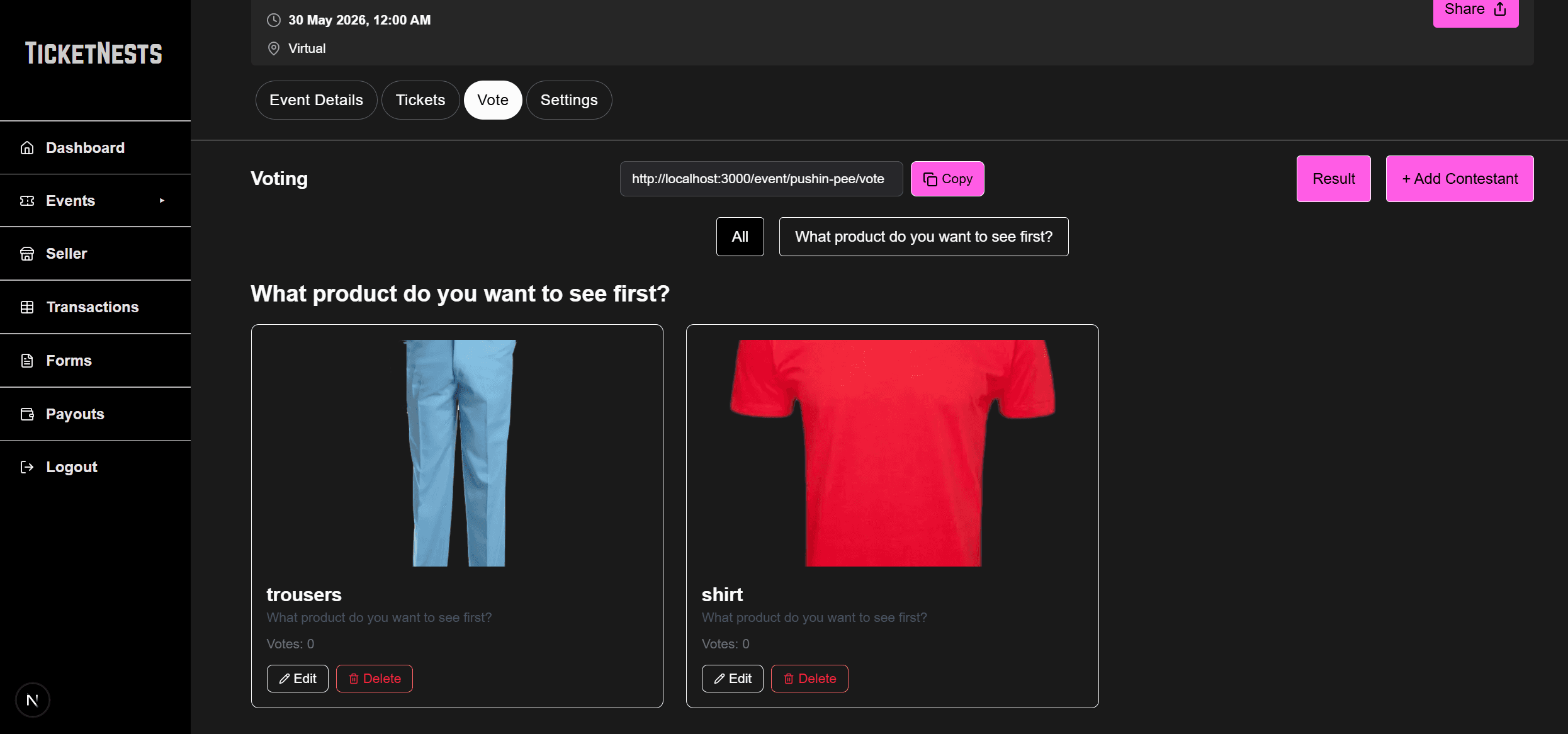The height and width of the screenshot is (734, 1568).
Task: Open the Settings tab
Action: click(569, 100)
